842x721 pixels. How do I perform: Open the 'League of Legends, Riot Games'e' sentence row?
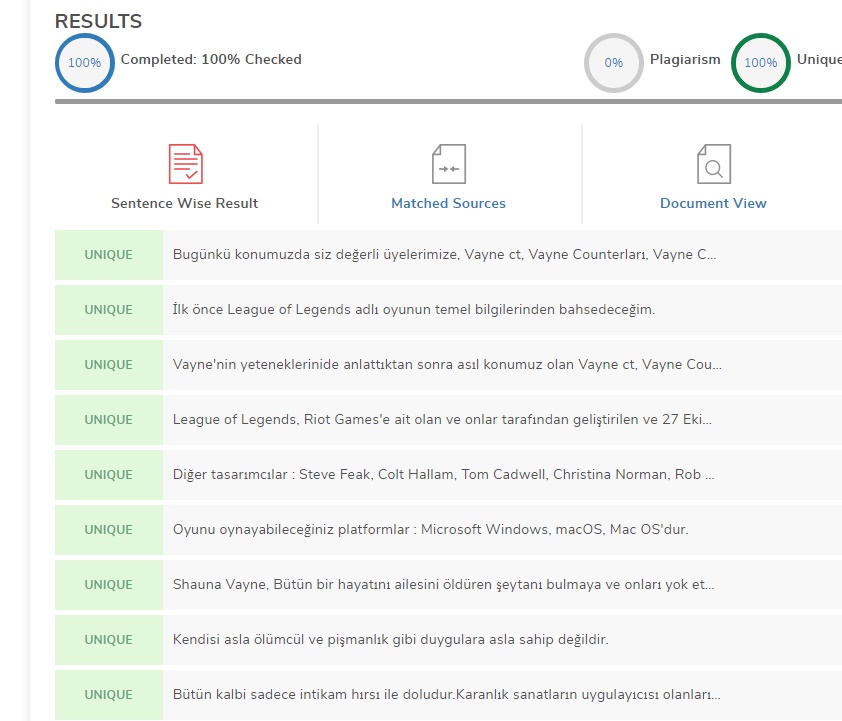[442, 420]
